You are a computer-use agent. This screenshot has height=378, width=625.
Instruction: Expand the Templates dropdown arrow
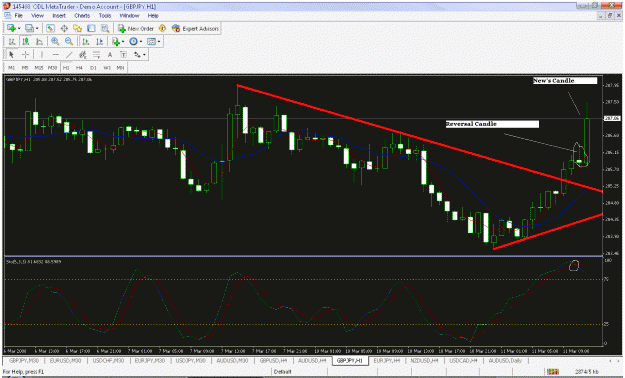(159, 41)
